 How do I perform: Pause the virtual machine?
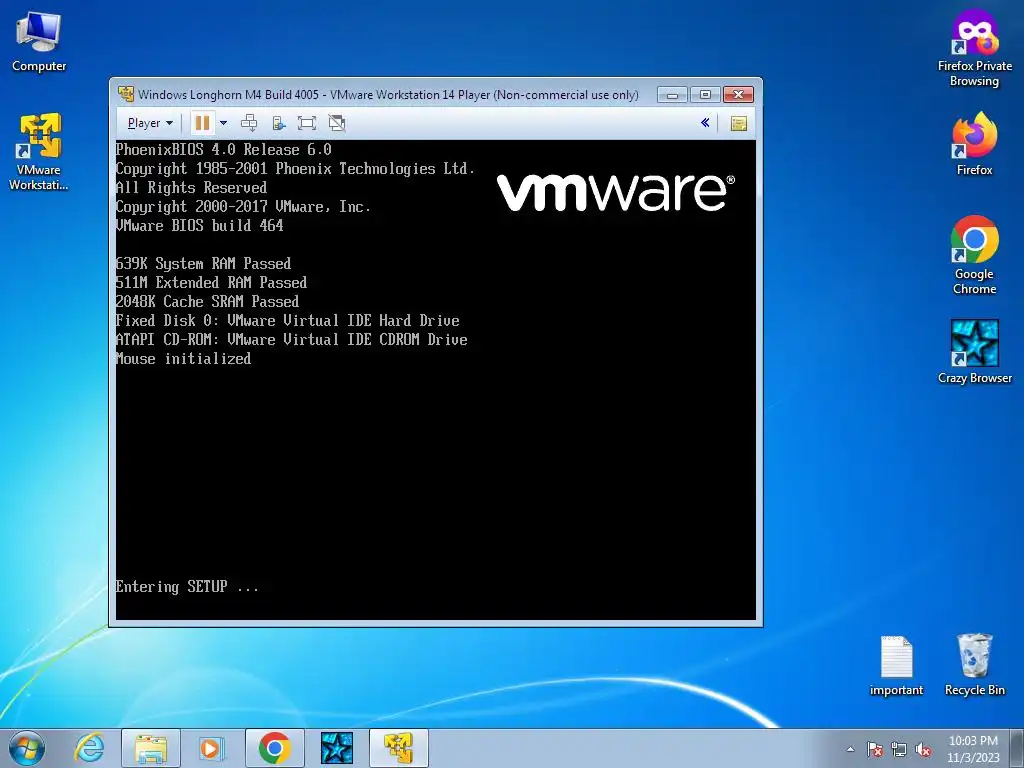202,123
